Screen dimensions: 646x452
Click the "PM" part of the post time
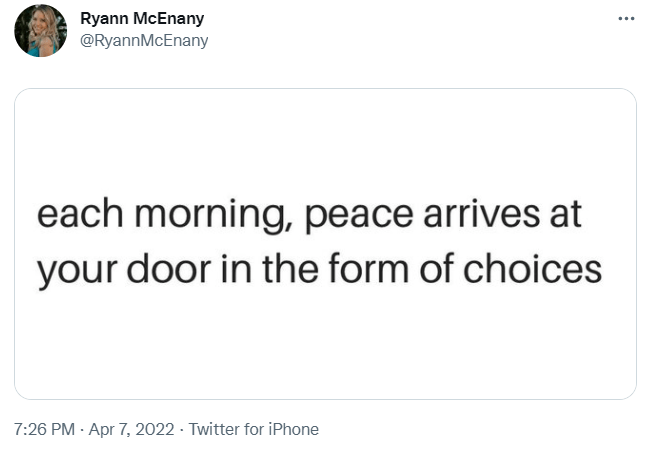click(62, 429)
